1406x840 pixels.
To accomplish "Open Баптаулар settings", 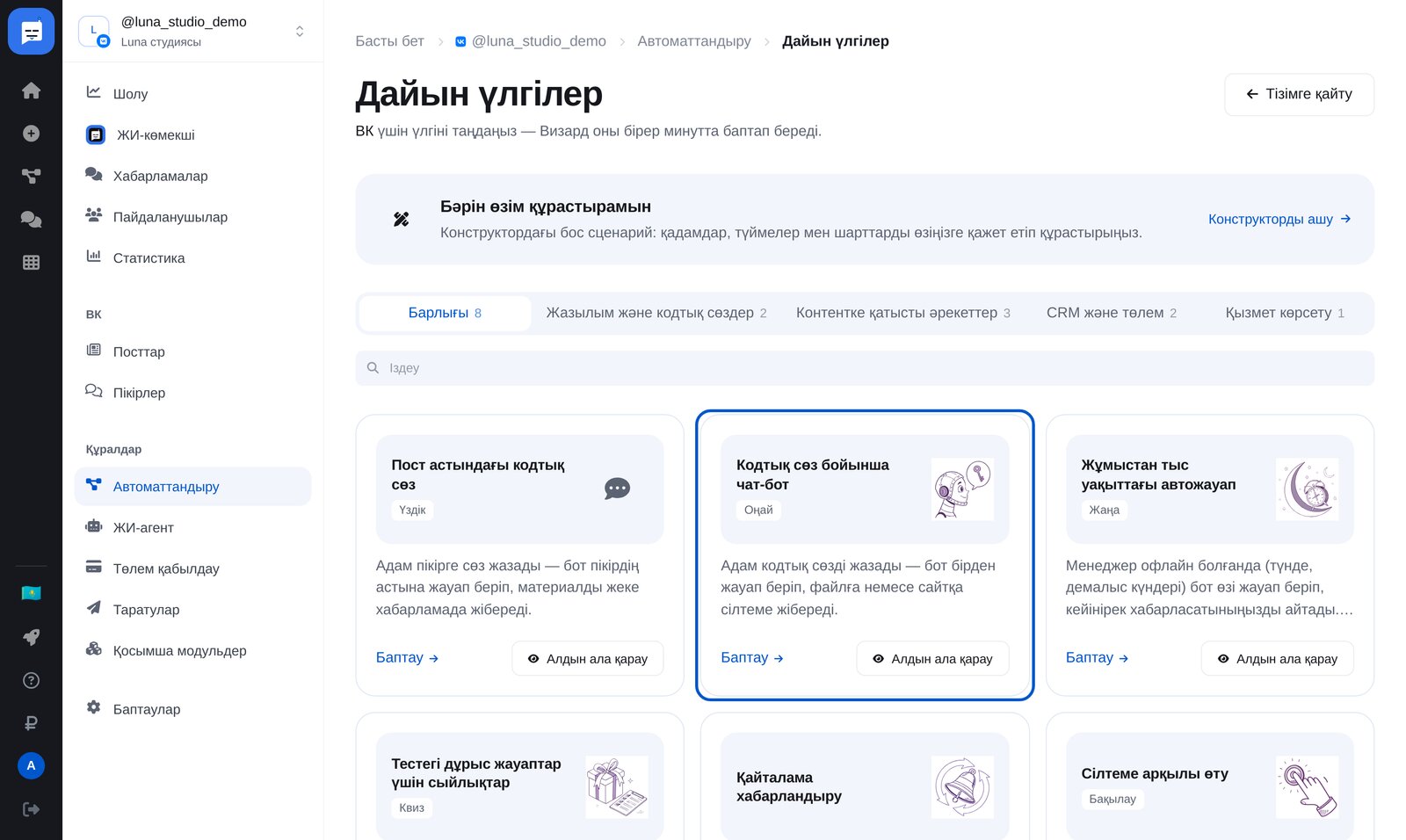I will click(192, 709).
